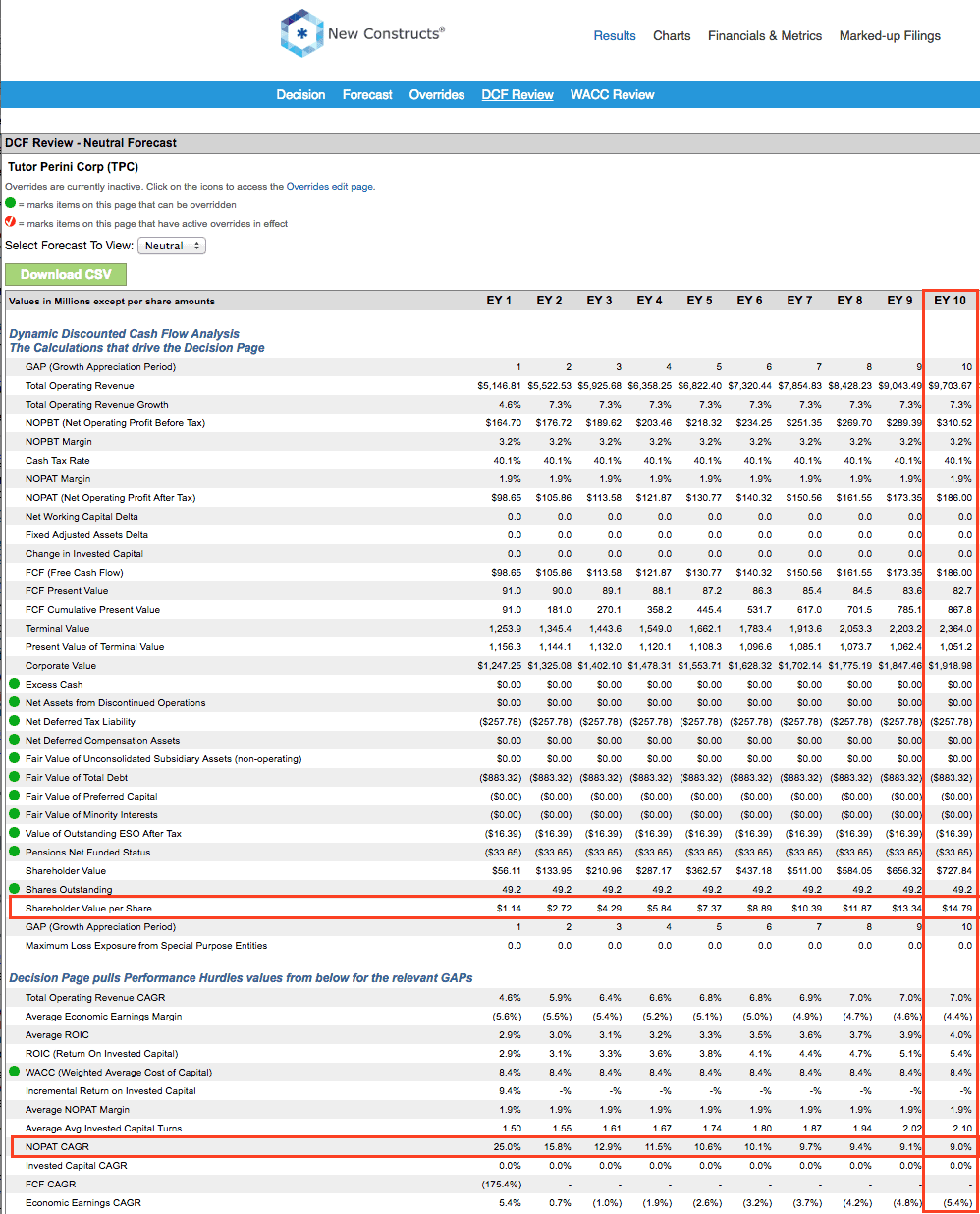Click the Tutor Perini Corp (TPC) title

point(73,167)
